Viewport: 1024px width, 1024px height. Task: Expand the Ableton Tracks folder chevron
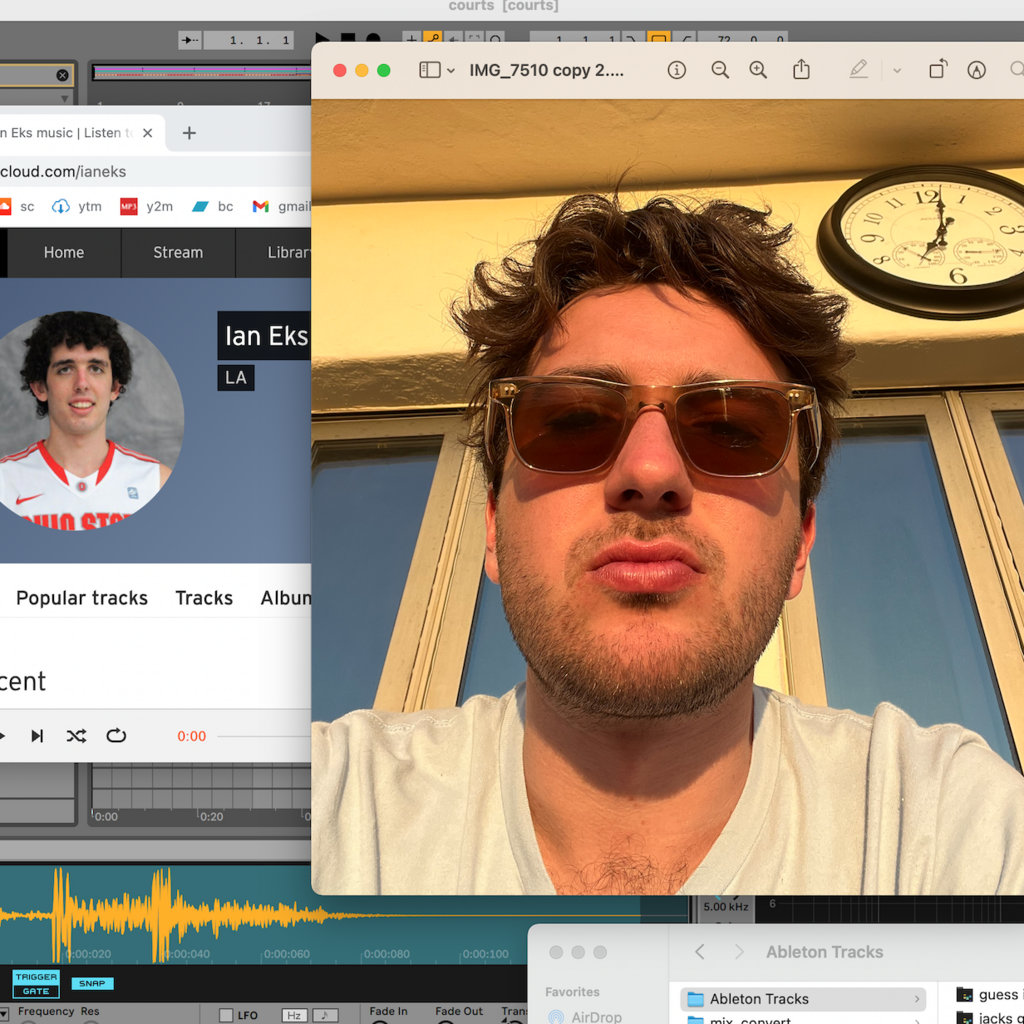pos(917,999)
